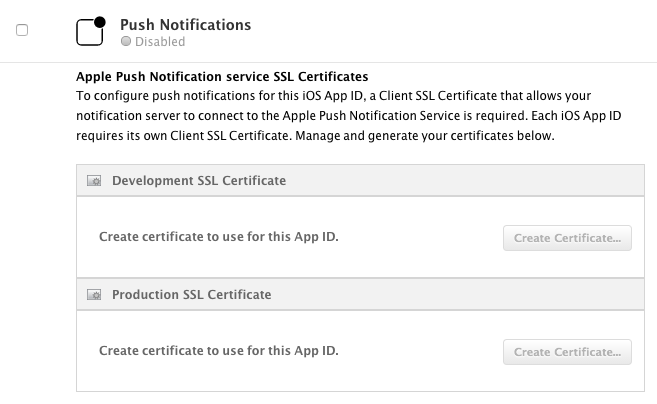Click the black badge dot on notification icon

(100, 22)
